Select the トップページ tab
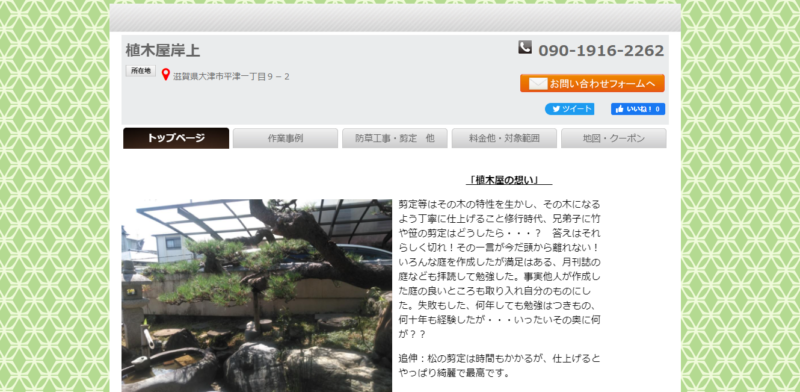This screenshot has width=800, height=392. click(x=176, y=138)
